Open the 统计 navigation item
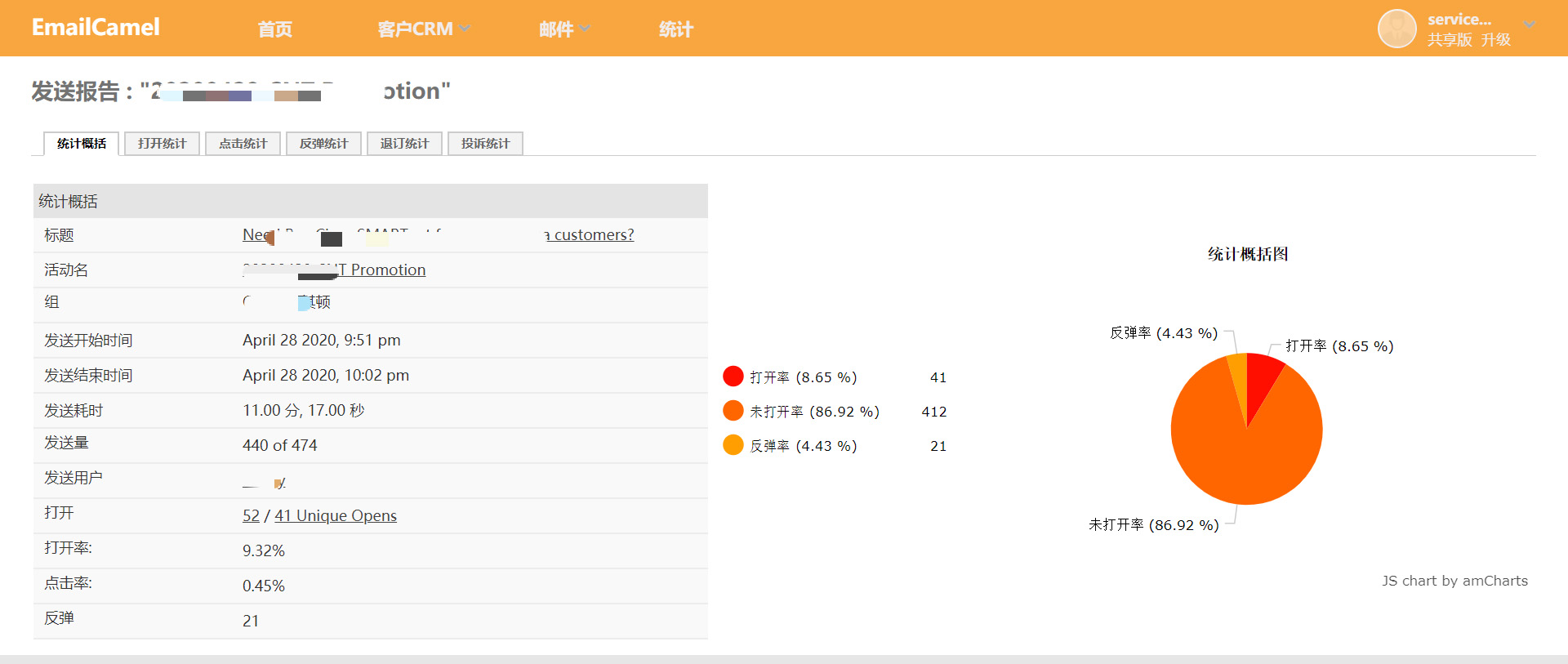 tap(676, 29)
